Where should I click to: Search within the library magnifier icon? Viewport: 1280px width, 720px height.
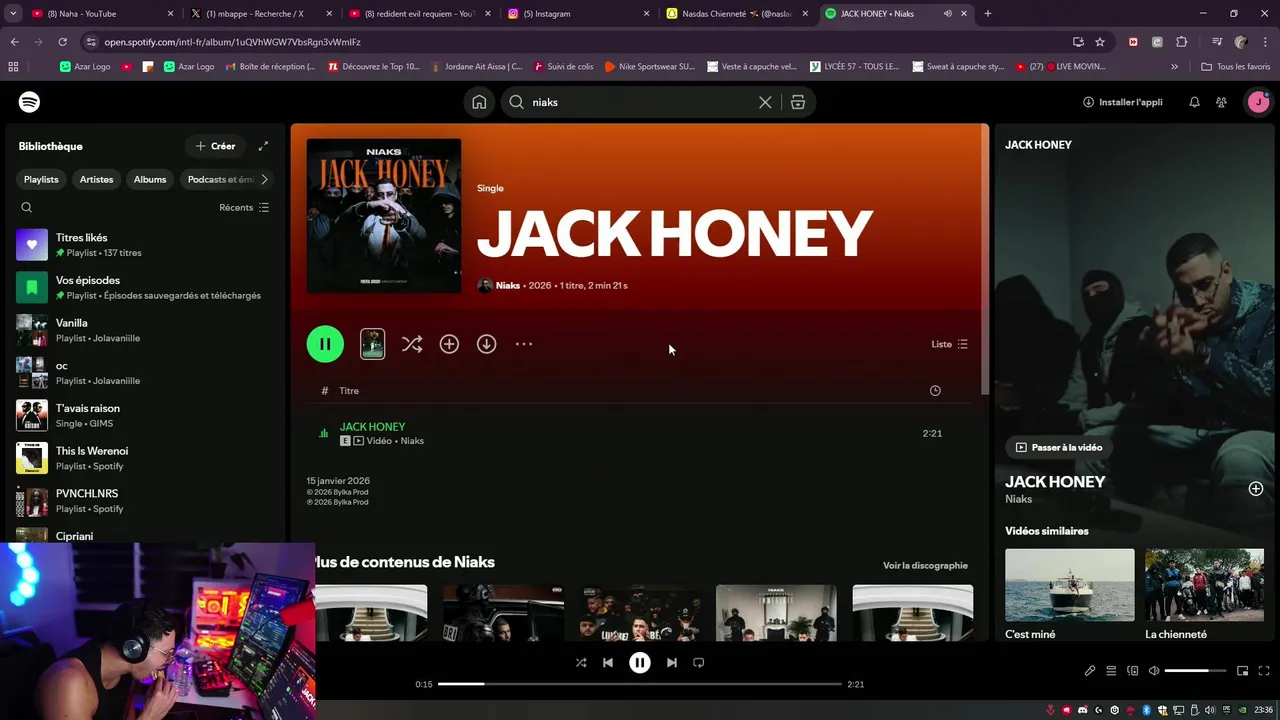tap(27, 207)
